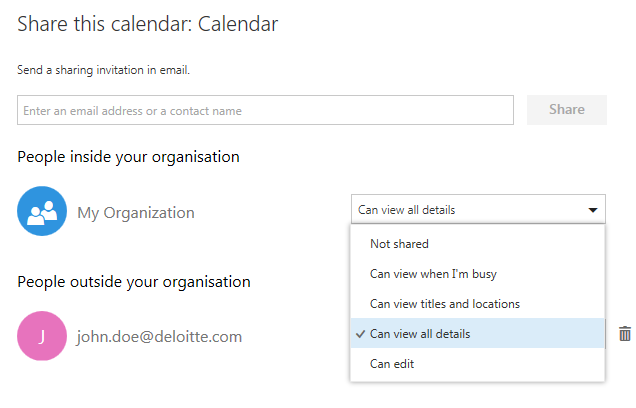Delete john.doe@deloitte.com with the trash icon
636x408 pixels.
[x=625, y=334]
